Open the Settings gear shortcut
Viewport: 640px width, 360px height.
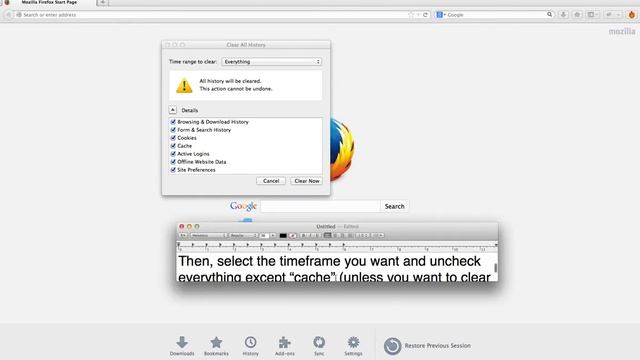[353, 346]
